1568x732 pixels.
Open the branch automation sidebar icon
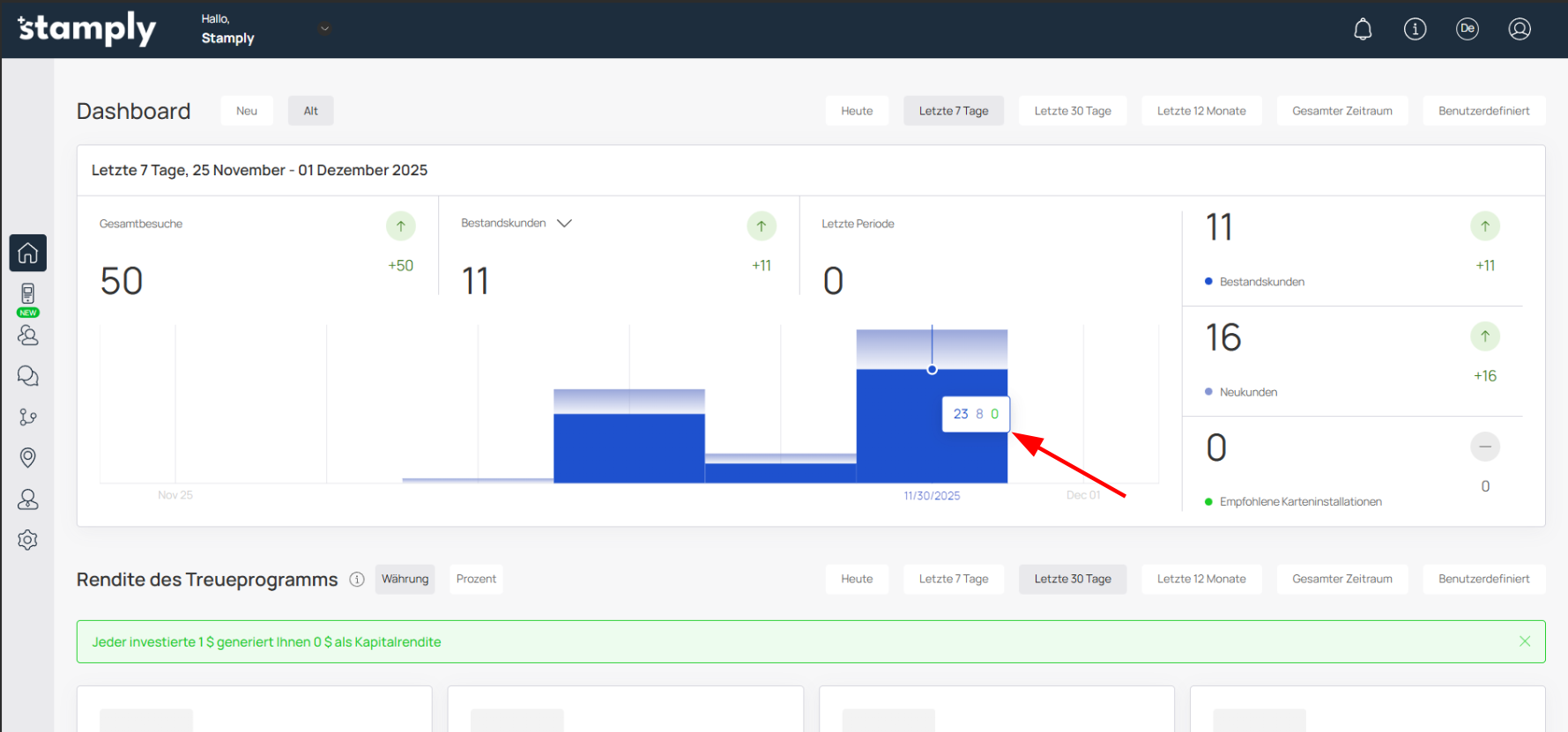coord(28,417)
